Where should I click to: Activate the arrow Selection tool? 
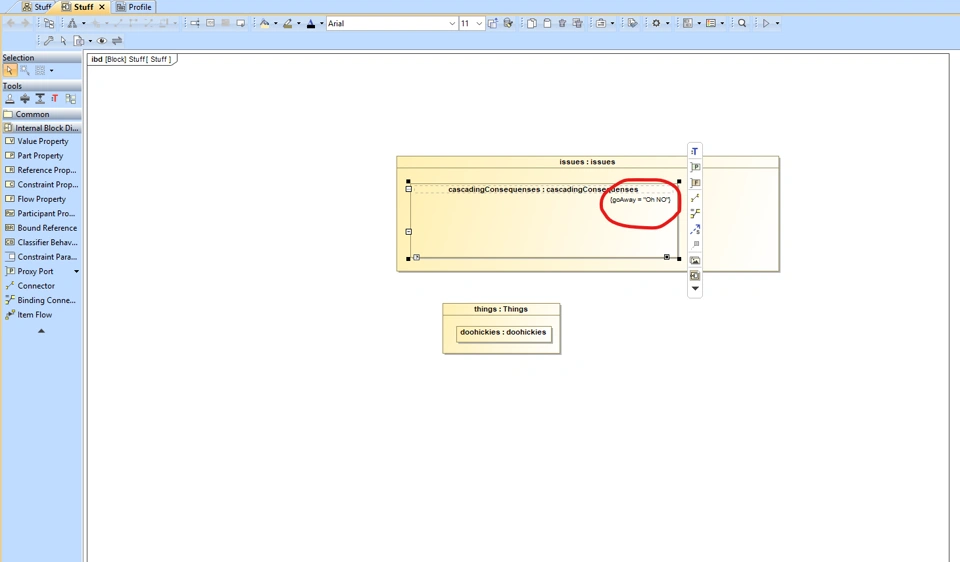coord(9,70)
